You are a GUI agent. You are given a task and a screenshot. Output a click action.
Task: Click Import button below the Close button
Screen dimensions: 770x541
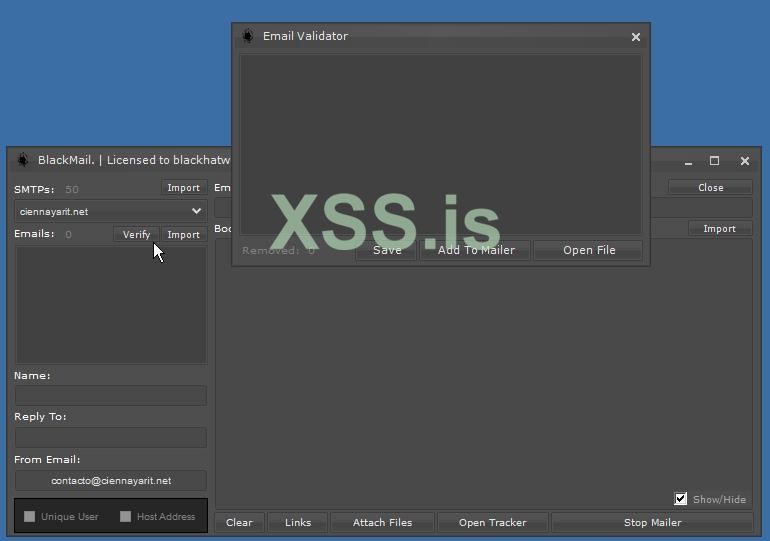click(719, 228)
